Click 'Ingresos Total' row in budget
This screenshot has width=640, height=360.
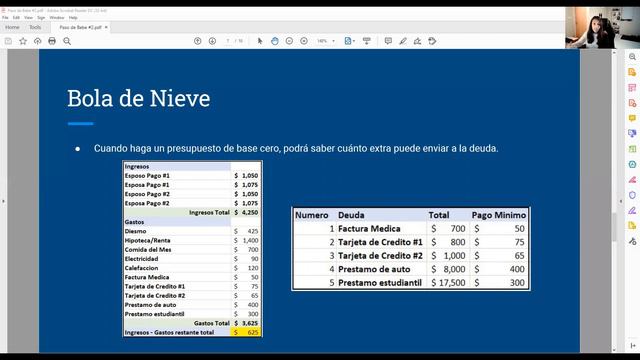point(192,212)
